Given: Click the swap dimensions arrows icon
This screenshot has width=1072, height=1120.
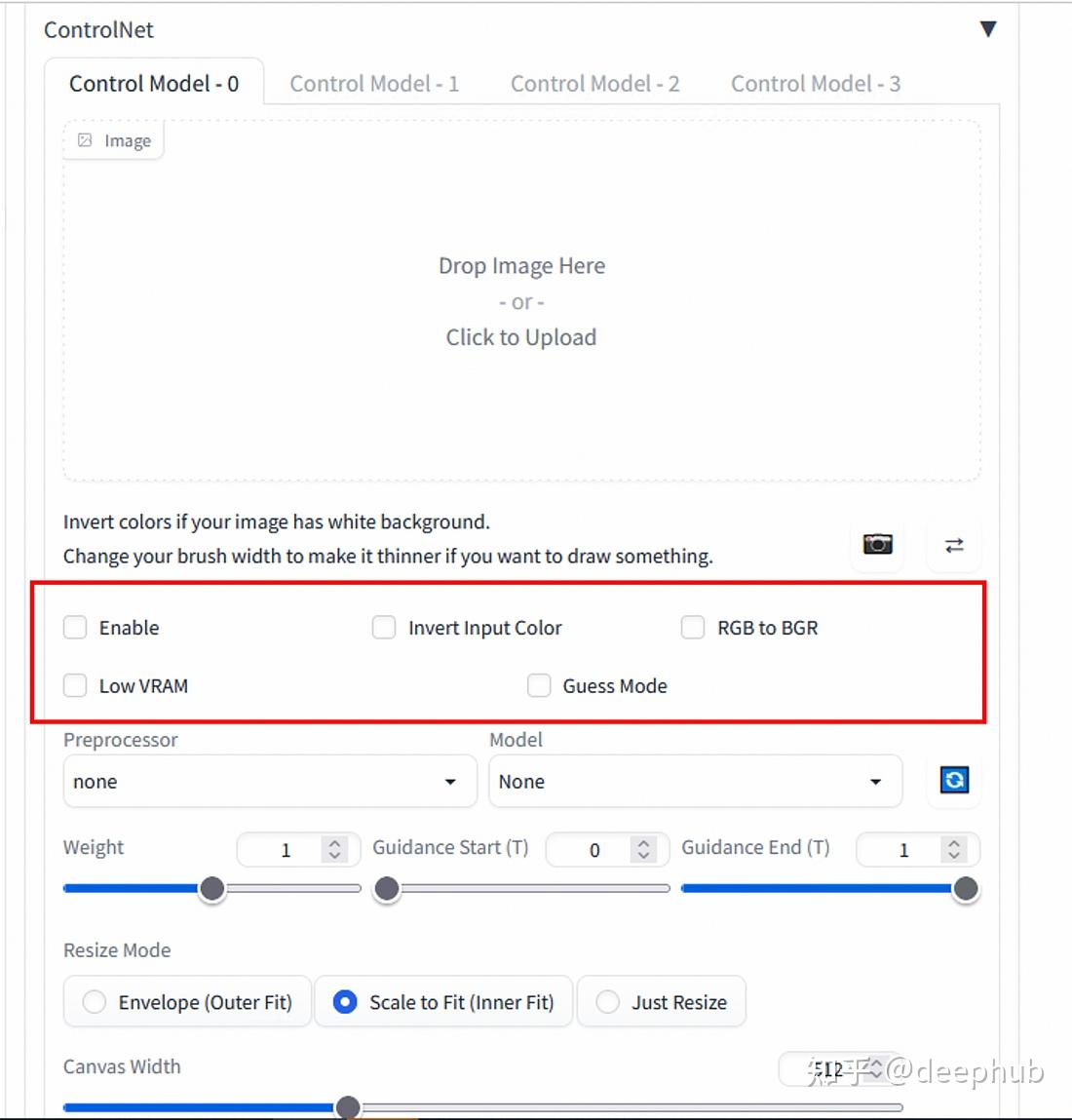Looking at the screenshot, I should 954,546.
